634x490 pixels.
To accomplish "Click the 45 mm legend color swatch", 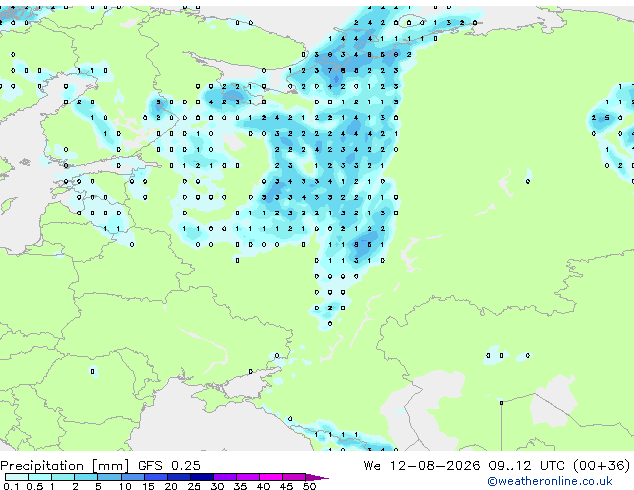I will coord(294,477).
